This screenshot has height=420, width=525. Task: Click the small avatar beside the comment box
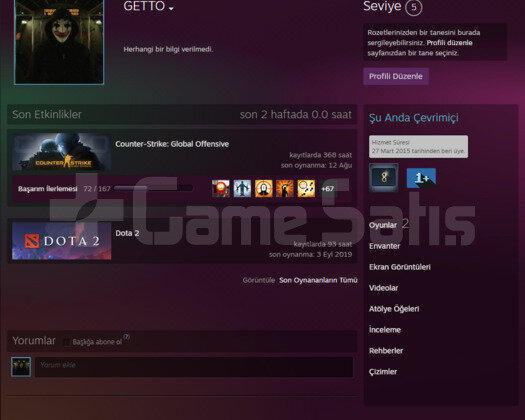(x=21, y=367)
